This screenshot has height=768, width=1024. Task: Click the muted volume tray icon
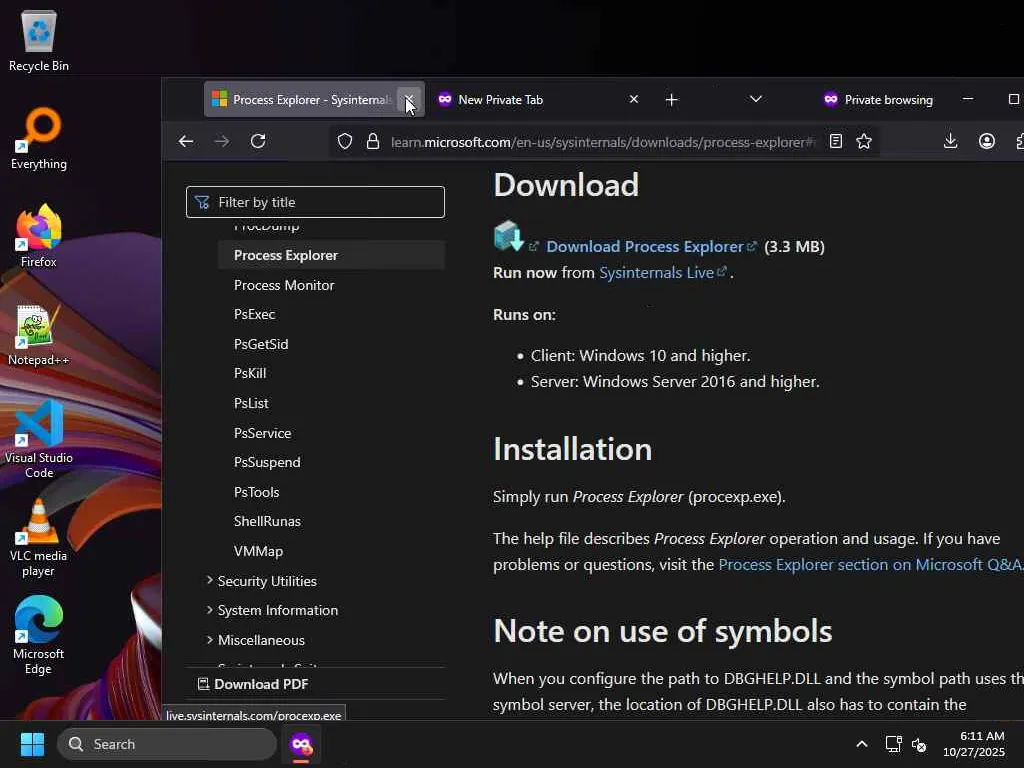(919, 744)
